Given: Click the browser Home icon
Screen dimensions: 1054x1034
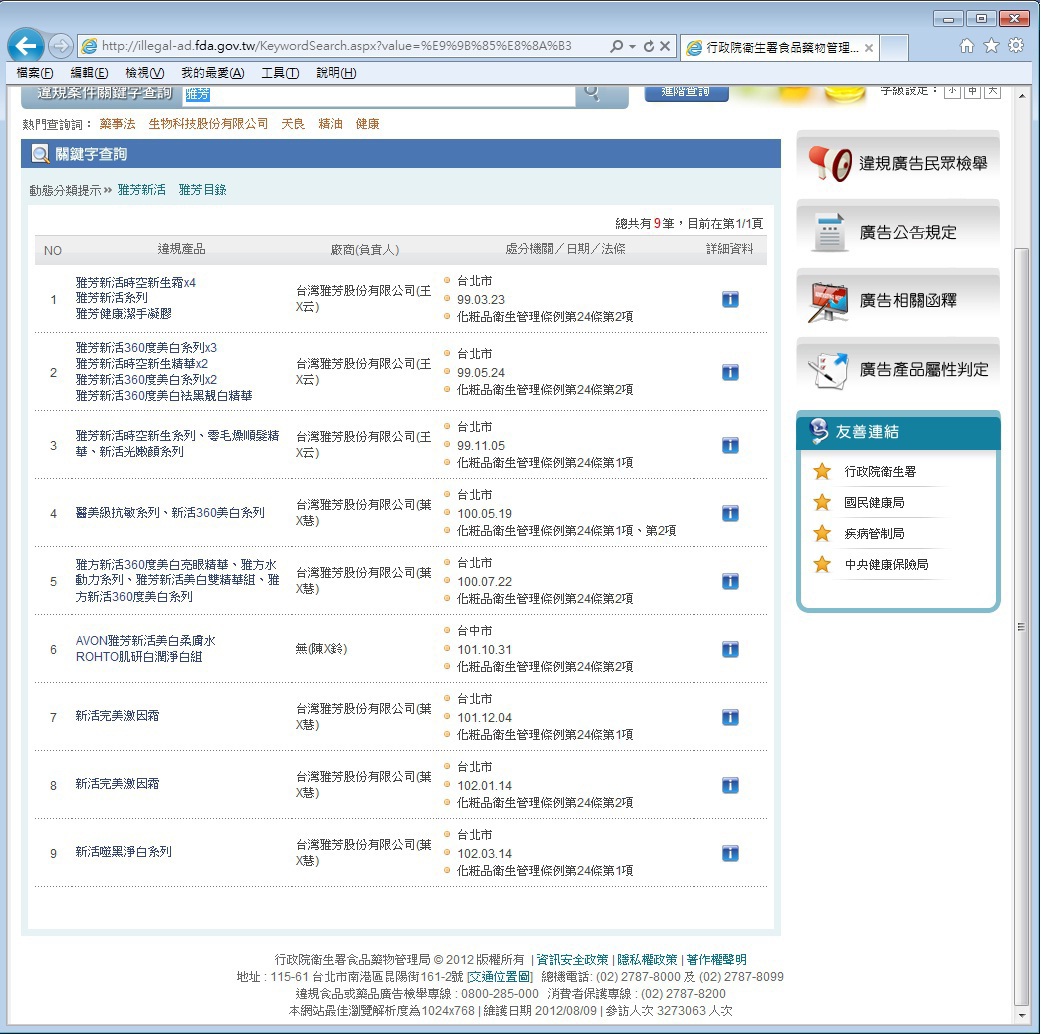Looking at the screenshot, I should point(967,46).
